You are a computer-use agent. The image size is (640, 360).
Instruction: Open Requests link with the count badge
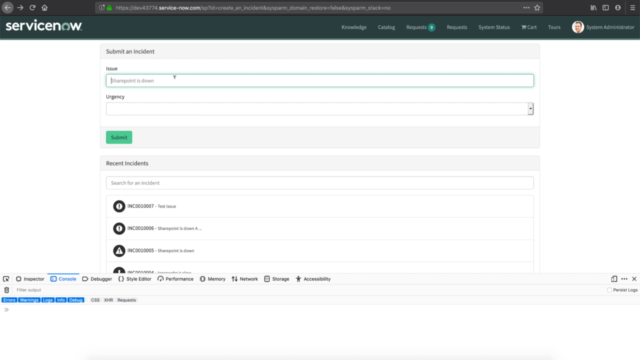point(420,27)
